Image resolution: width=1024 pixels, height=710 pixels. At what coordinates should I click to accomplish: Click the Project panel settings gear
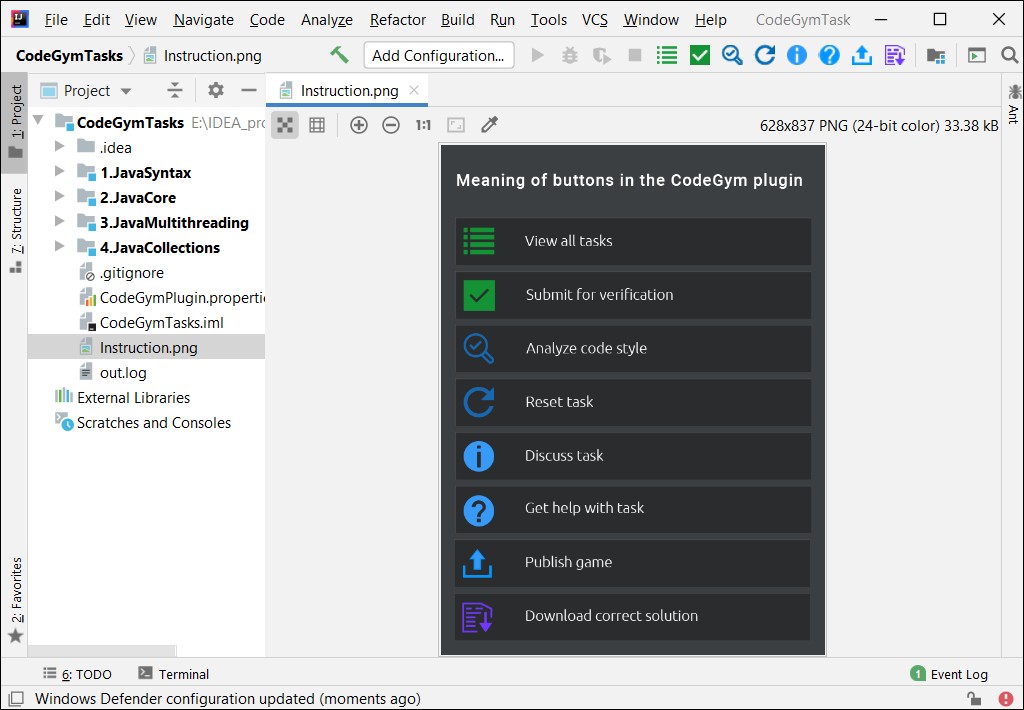click(216, 90)
